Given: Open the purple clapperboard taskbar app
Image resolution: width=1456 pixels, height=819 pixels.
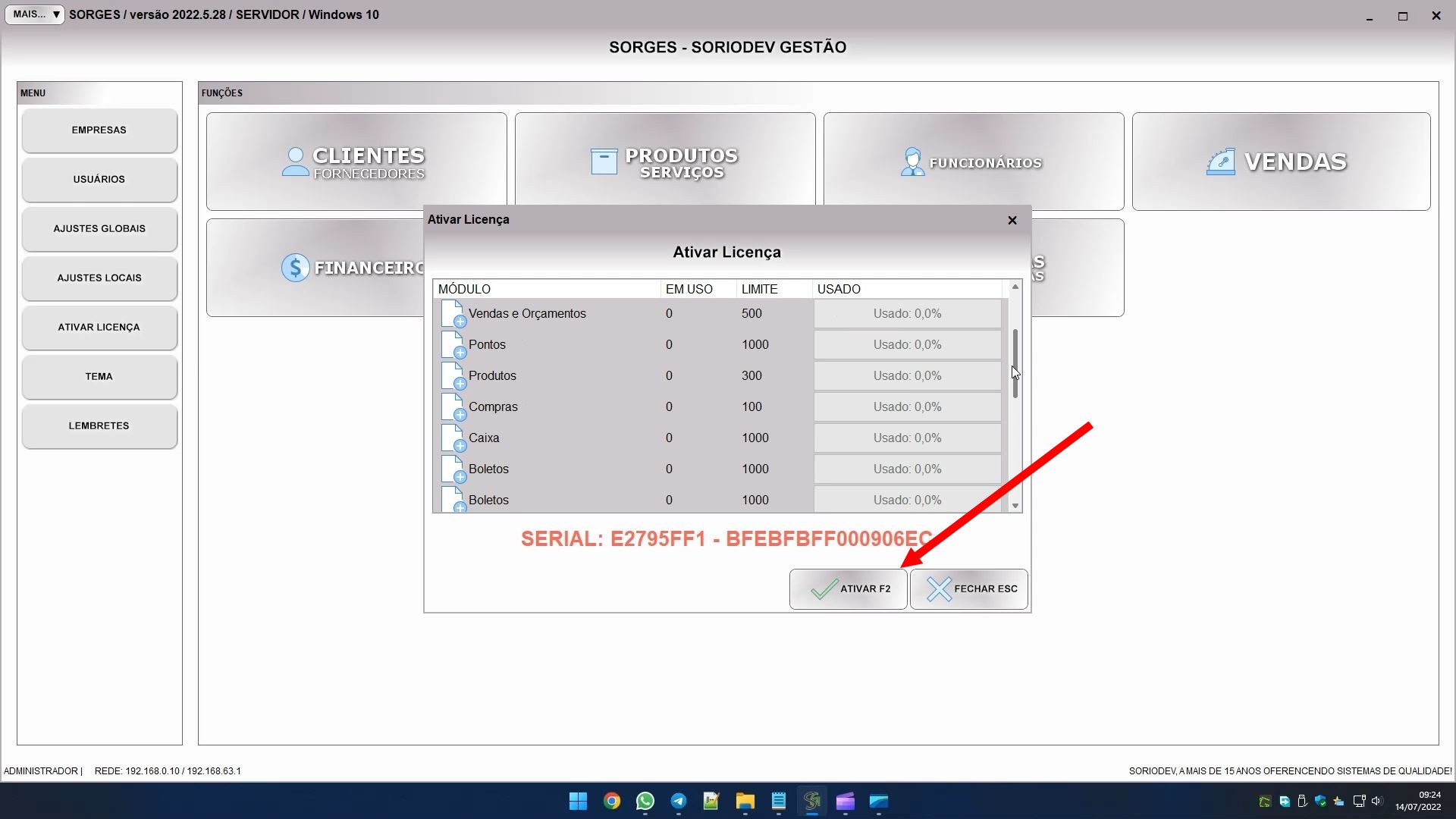Looking at the screenshot, I should click(846, 801).
